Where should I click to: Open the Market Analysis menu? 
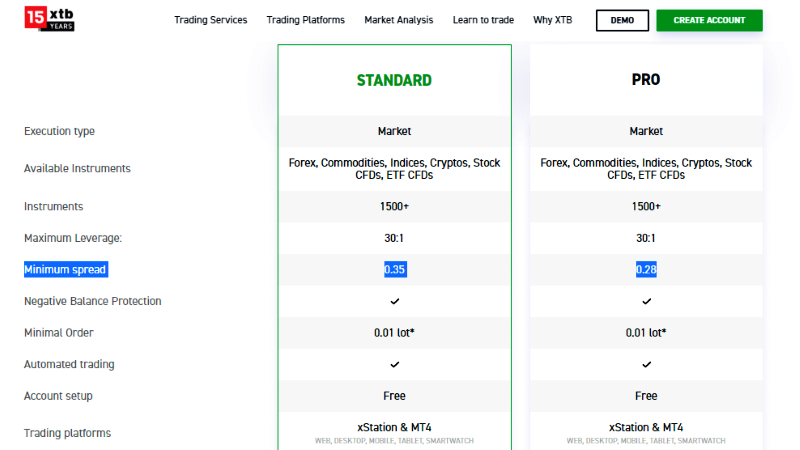(x=398, y=20)
